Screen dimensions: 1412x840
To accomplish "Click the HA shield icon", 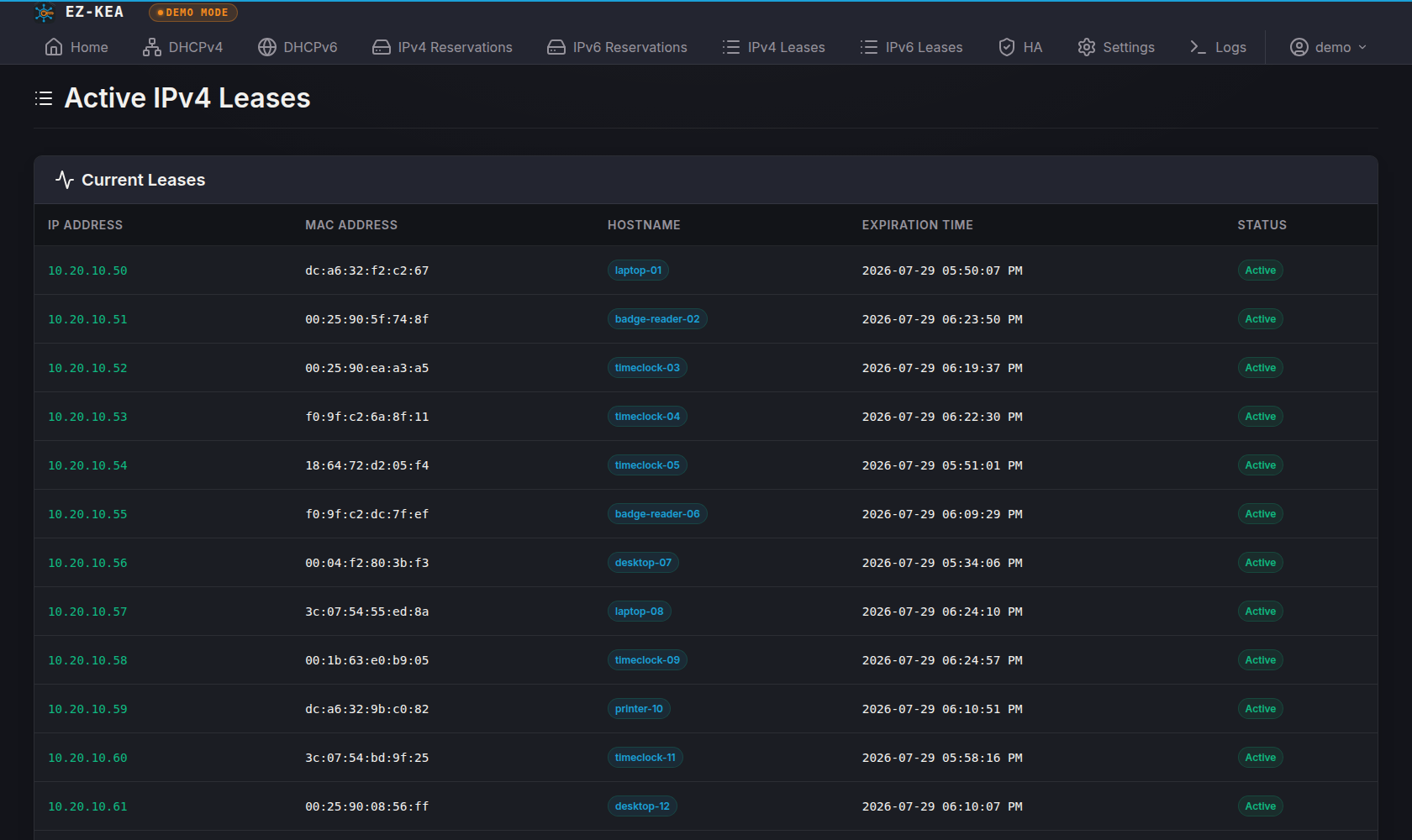I will pos(1007,47).
